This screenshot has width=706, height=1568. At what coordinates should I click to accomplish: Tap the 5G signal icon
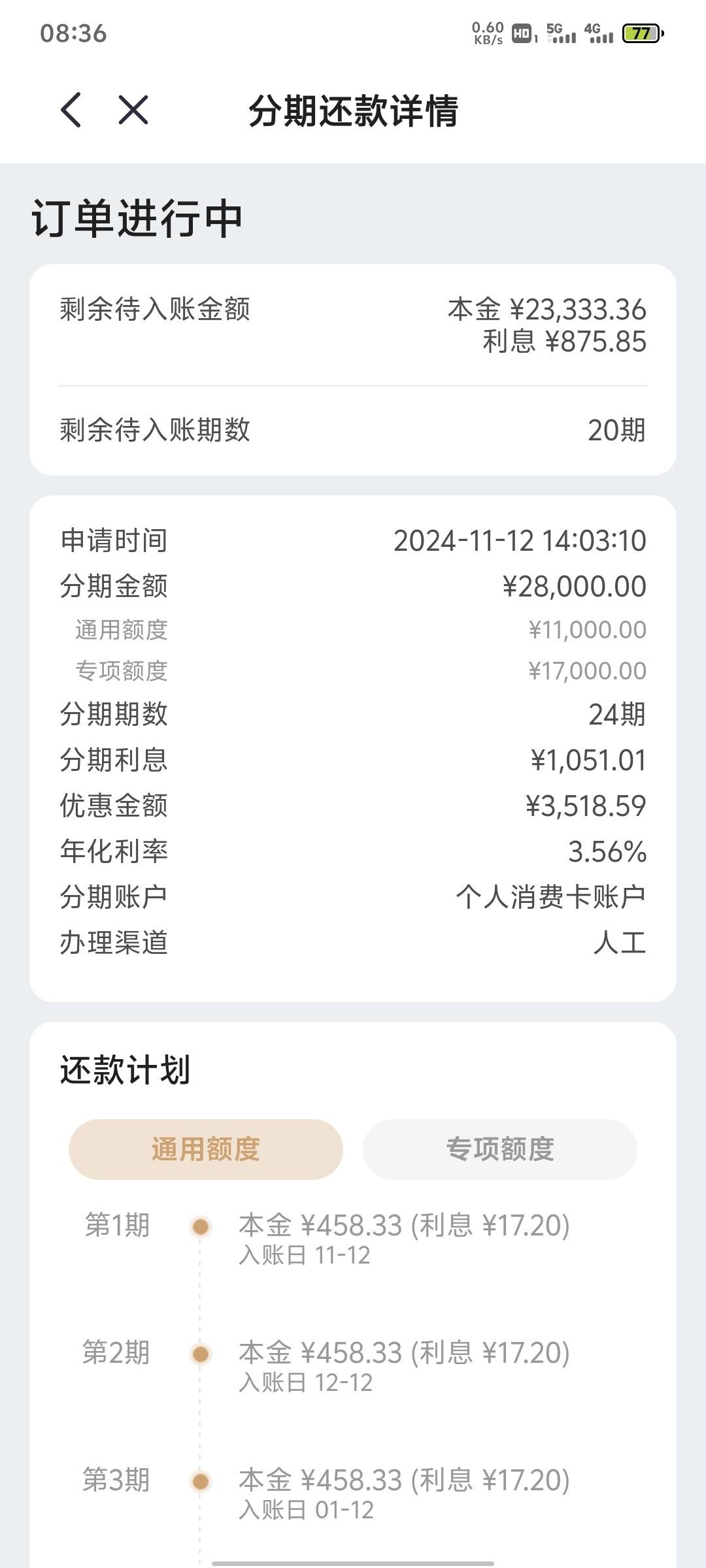[562, 33]
